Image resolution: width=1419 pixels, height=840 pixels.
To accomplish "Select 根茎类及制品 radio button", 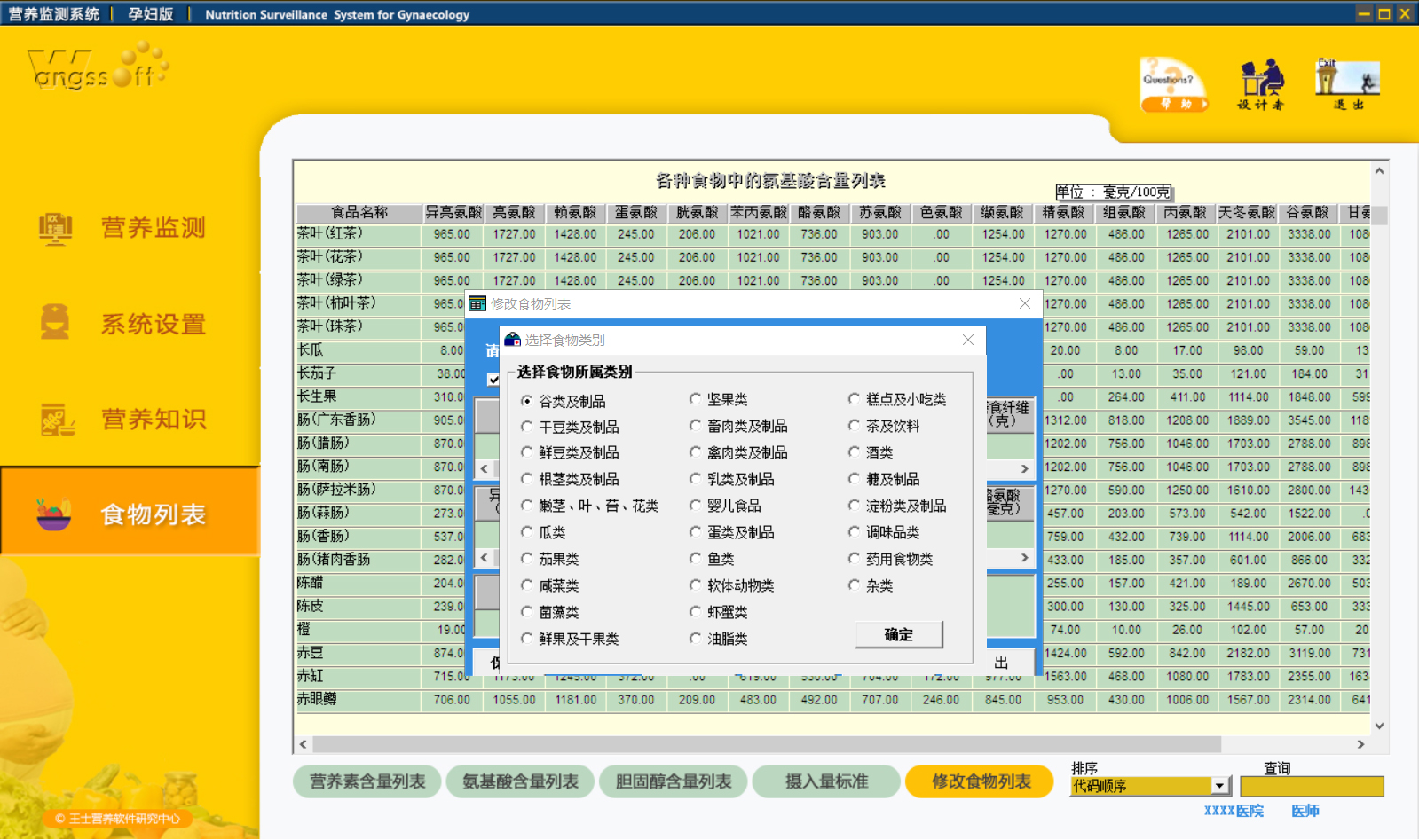I will [x=527, y=479].
